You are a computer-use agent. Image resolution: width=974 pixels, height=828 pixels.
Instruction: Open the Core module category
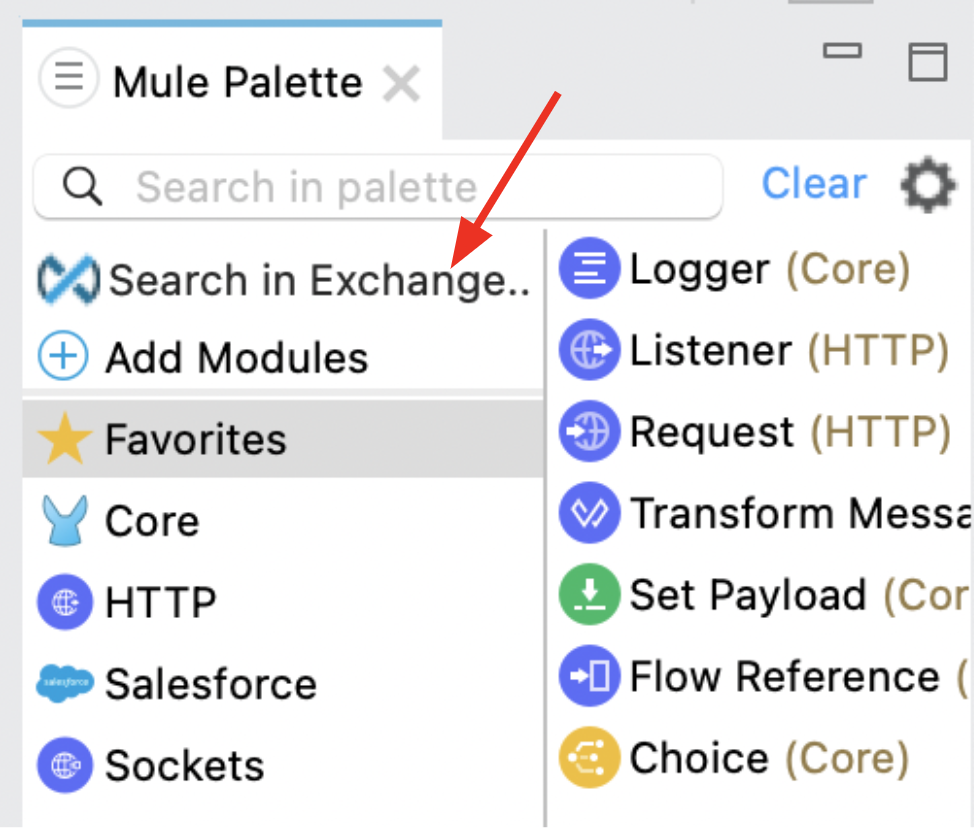[x=152, y=521]
